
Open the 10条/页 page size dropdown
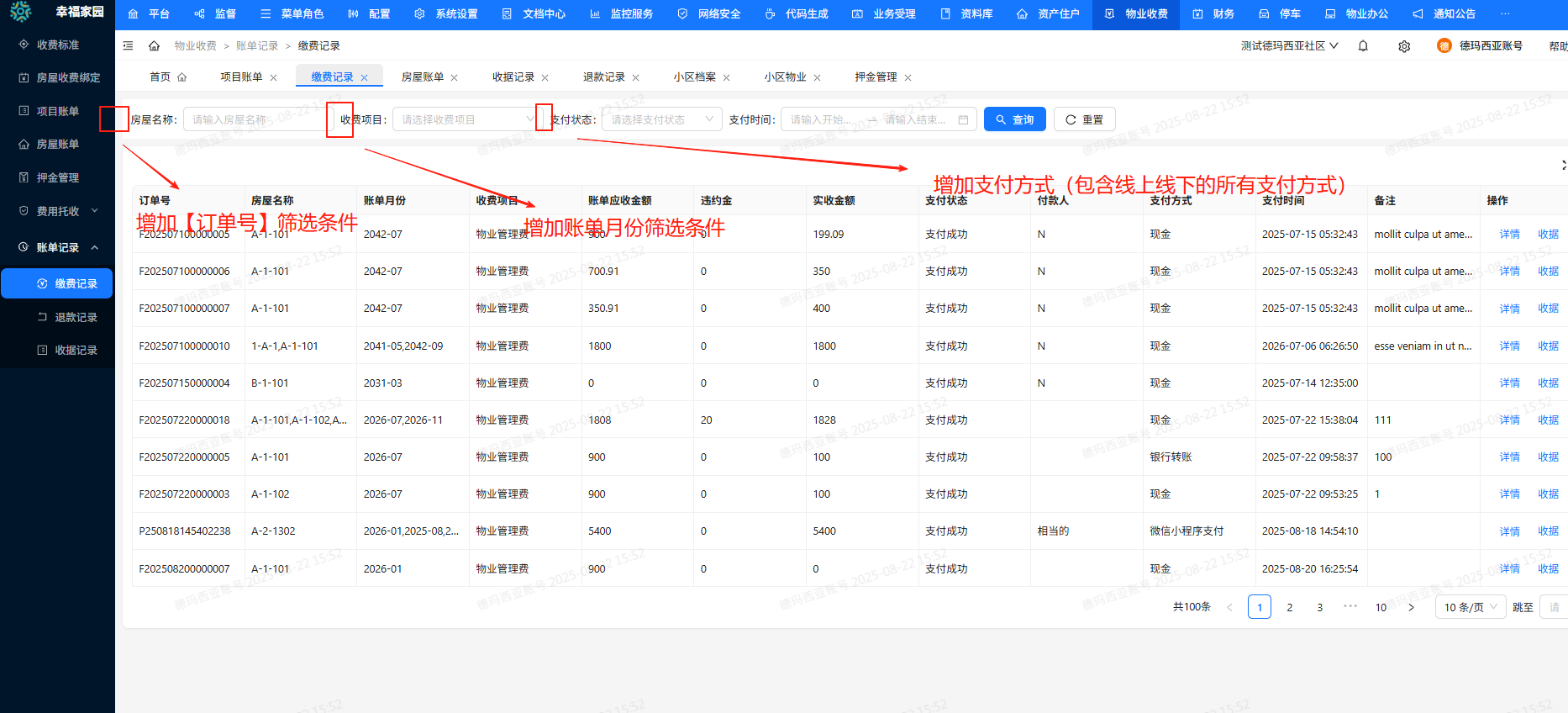[1471, 607]
